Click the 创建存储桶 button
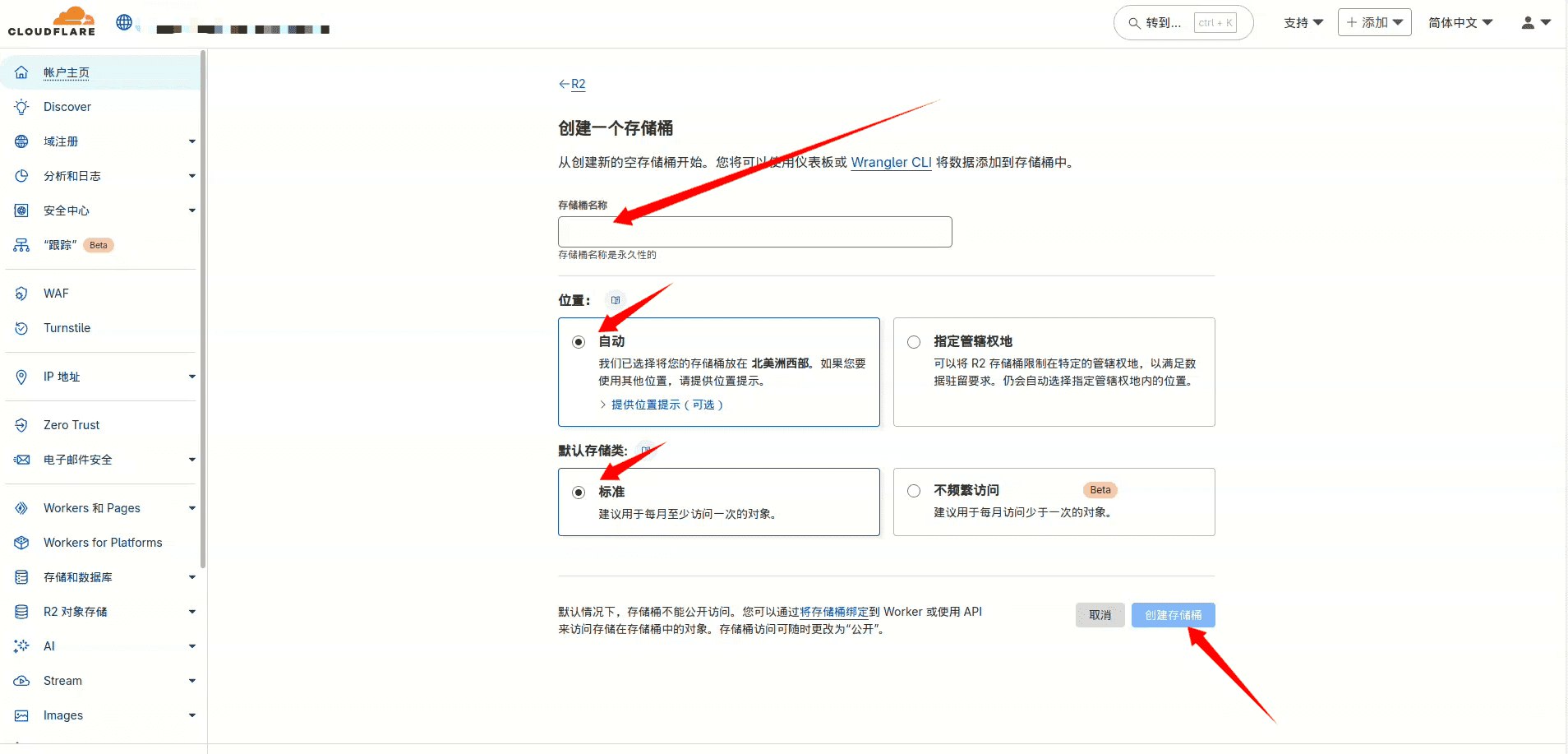The image size is (1568, 754). pos(1173,615)
